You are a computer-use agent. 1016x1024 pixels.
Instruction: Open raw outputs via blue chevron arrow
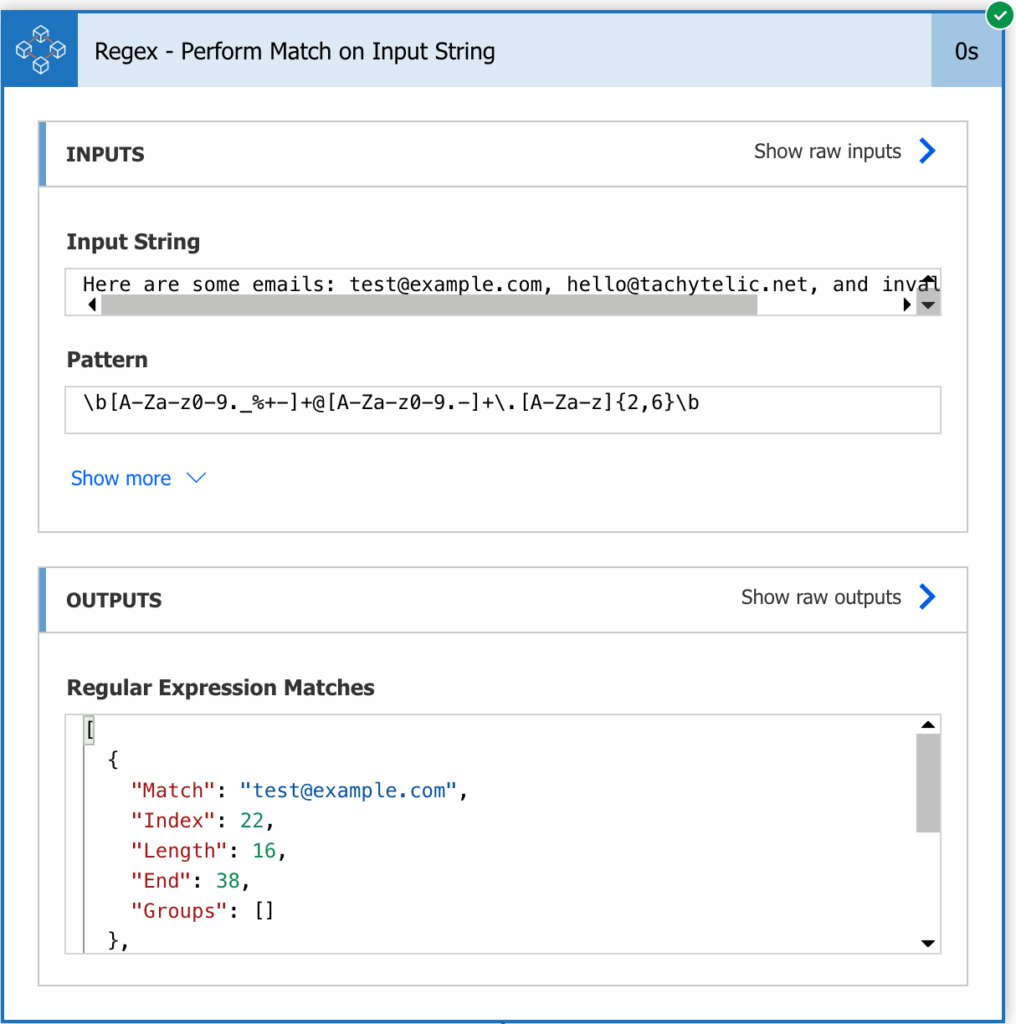[927, 597]
